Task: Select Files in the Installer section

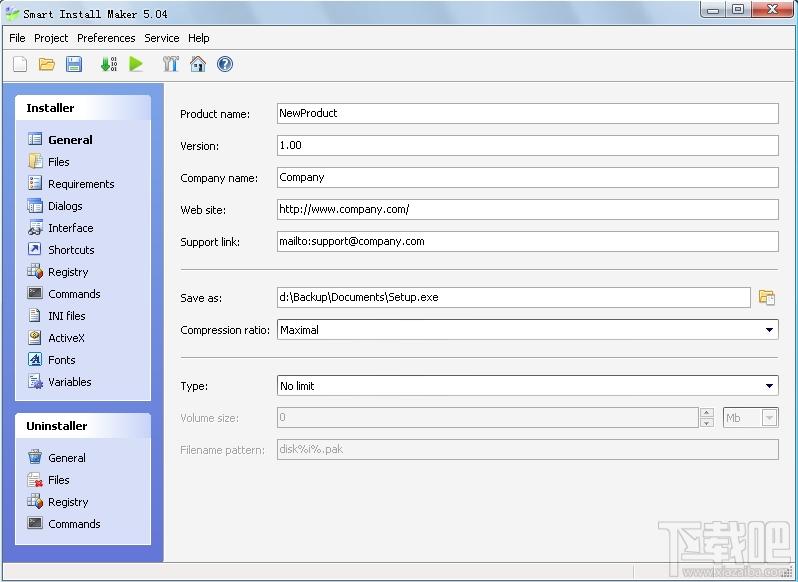Action: click(59, 162)
